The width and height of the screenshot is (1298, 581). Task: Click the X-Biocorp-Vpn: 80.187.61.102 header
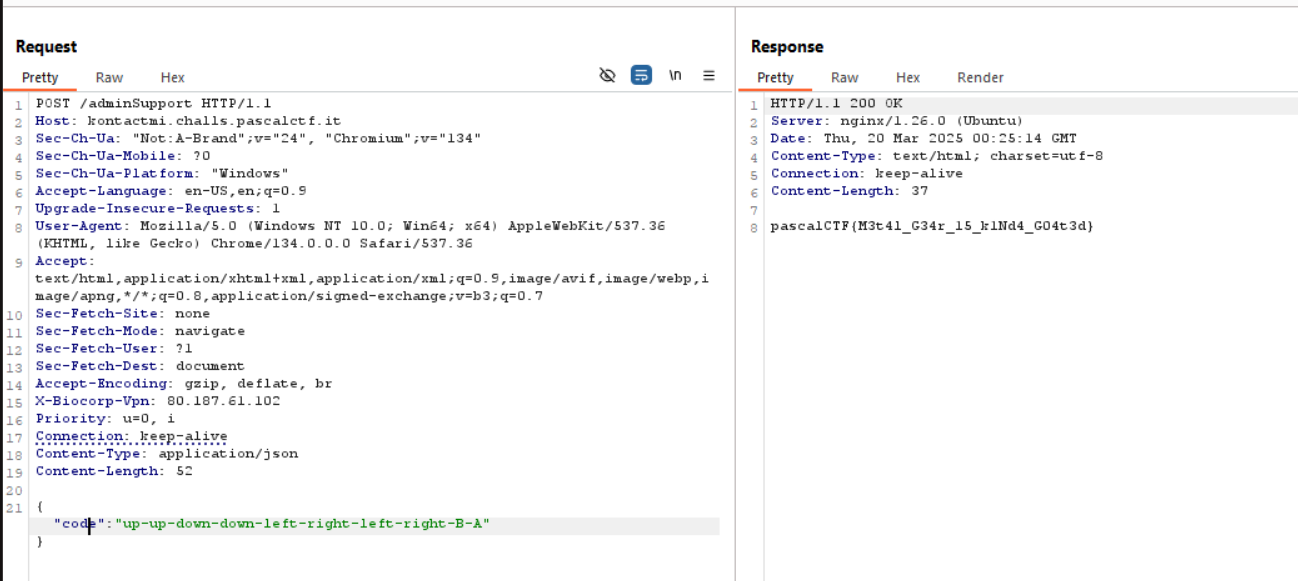pyautogui.click(x=158, y=401)
